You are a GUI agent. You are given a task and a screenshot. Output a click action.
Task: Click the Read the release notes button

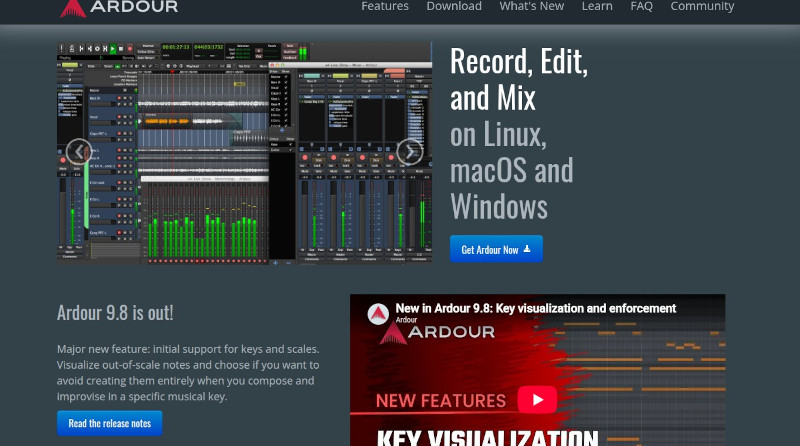[110, 423]
